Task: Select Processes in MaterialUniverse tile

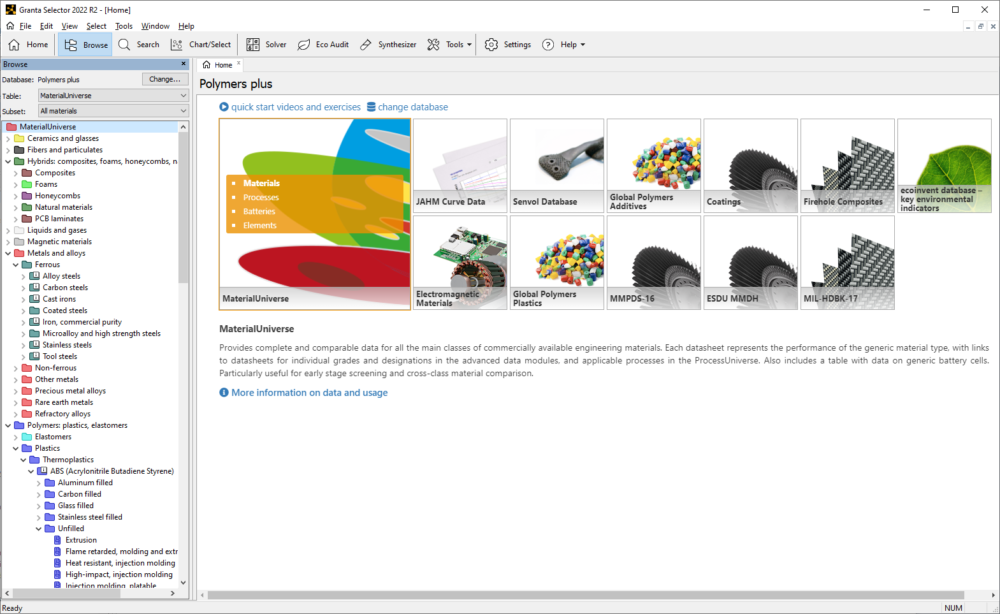Action: click(261, 197)
